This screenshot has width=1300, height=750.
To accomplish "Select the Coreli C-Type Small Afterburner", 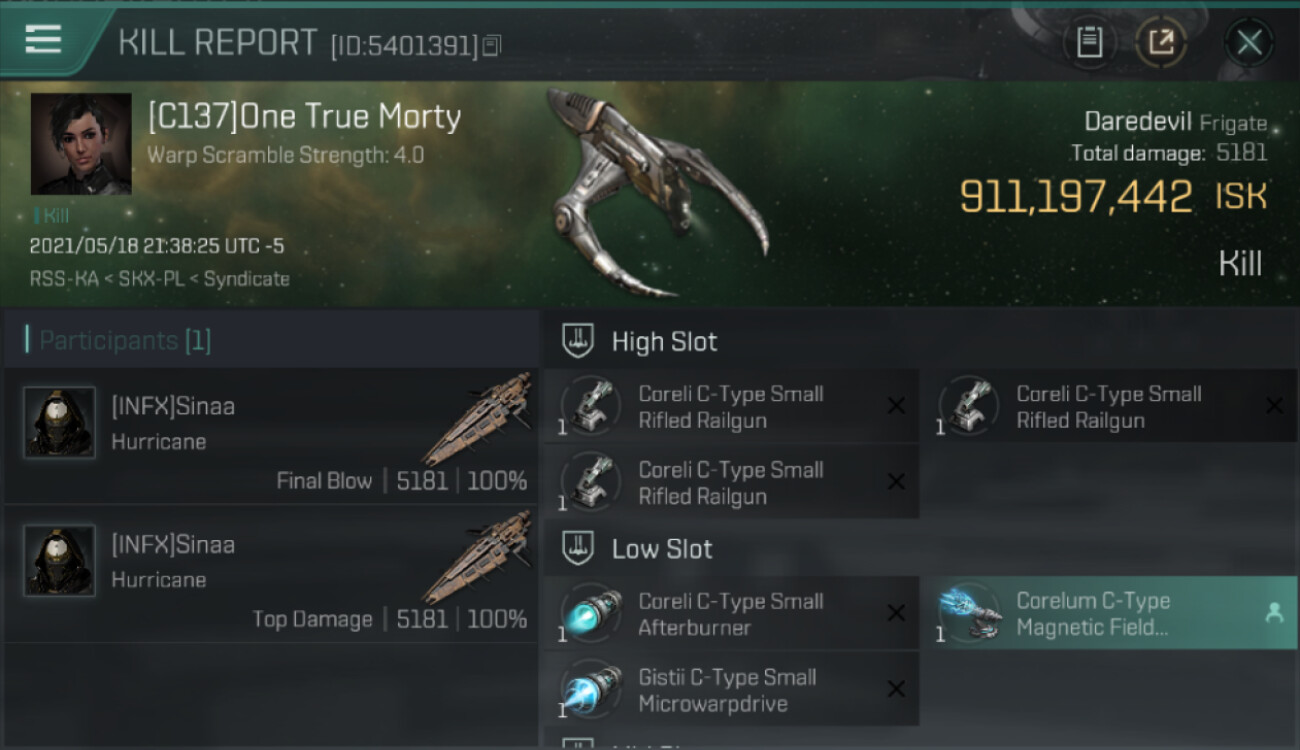I will coord(732,614).
